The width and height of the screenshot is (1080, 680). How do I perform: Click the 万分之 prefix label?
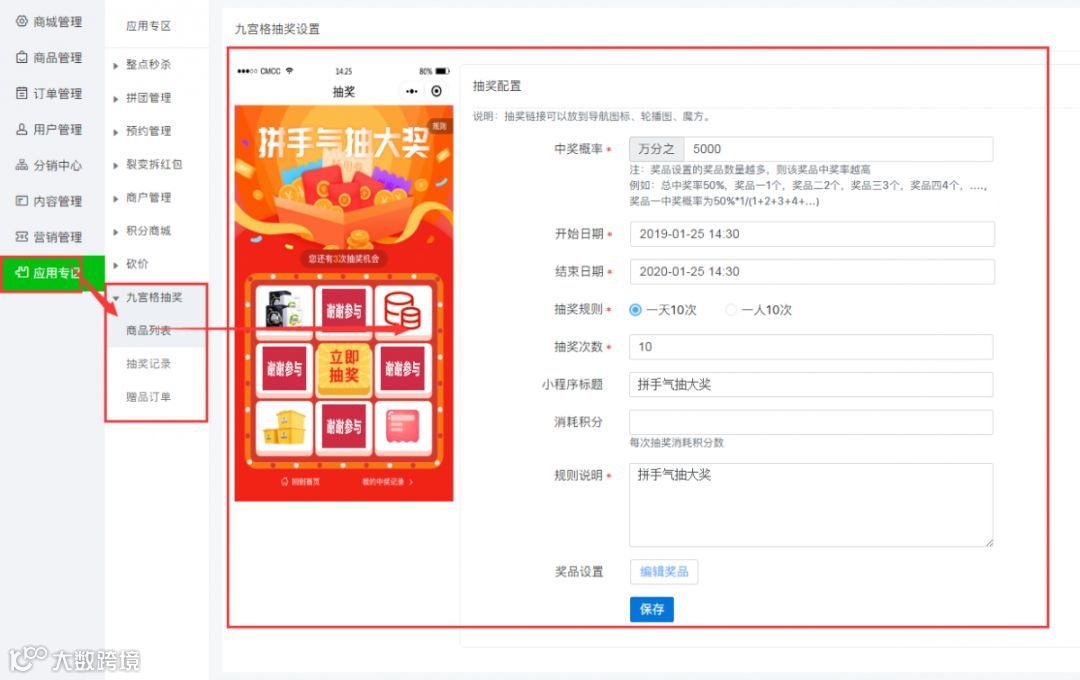click(656, 149)
